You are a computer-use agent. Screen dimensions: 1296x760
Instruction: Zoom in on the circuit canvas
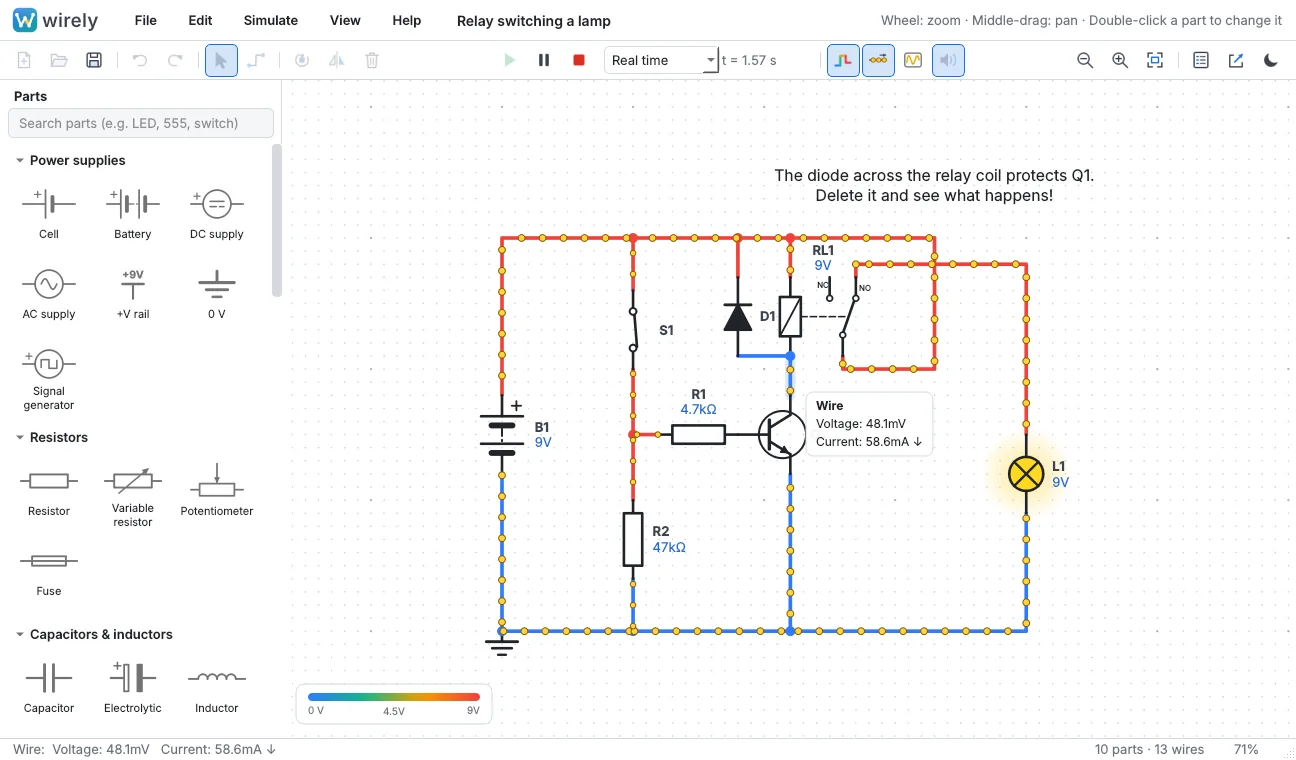[1120, 60]
